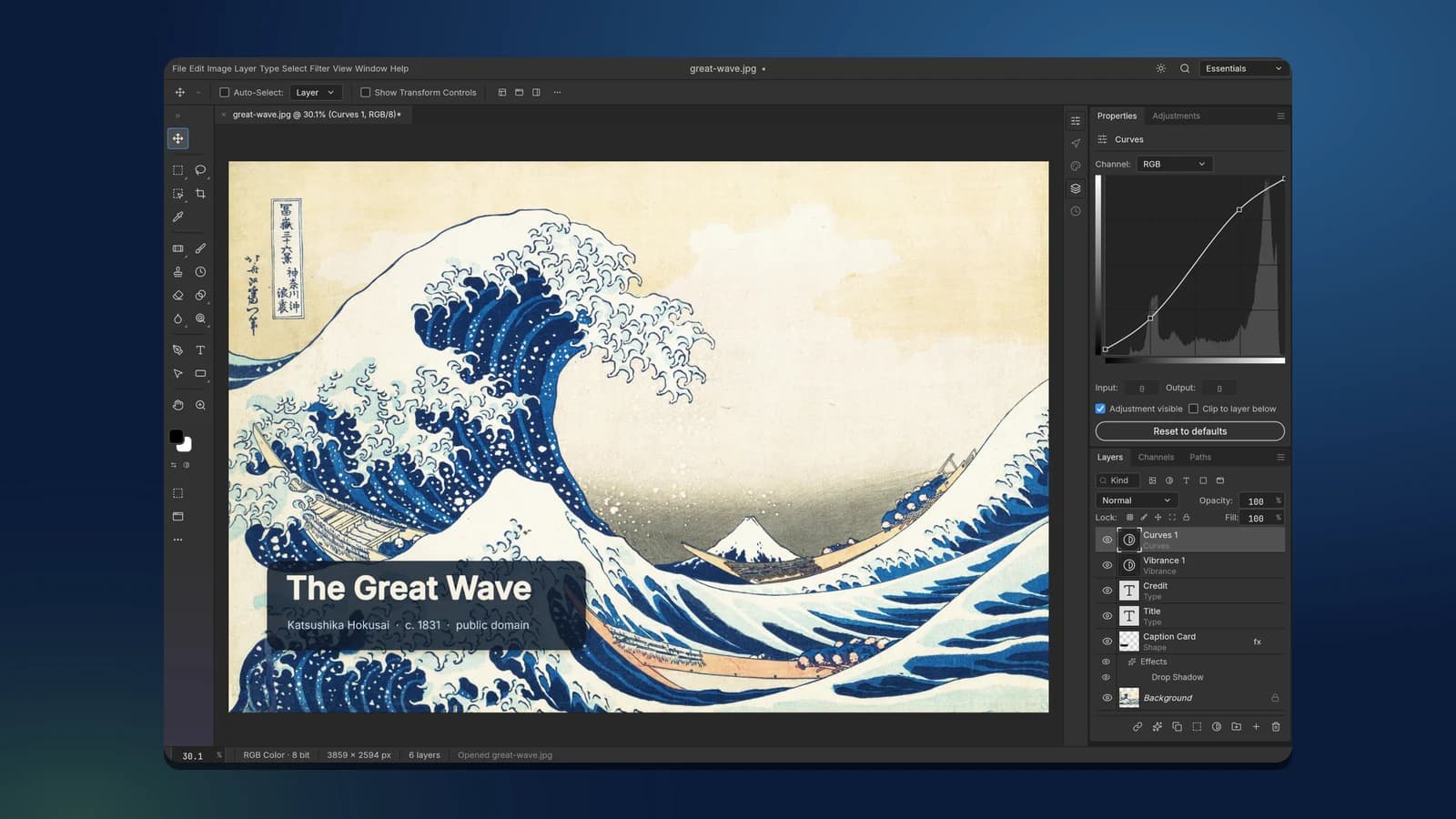
Task: Select the Crop tool
Action: pos(200,194)
